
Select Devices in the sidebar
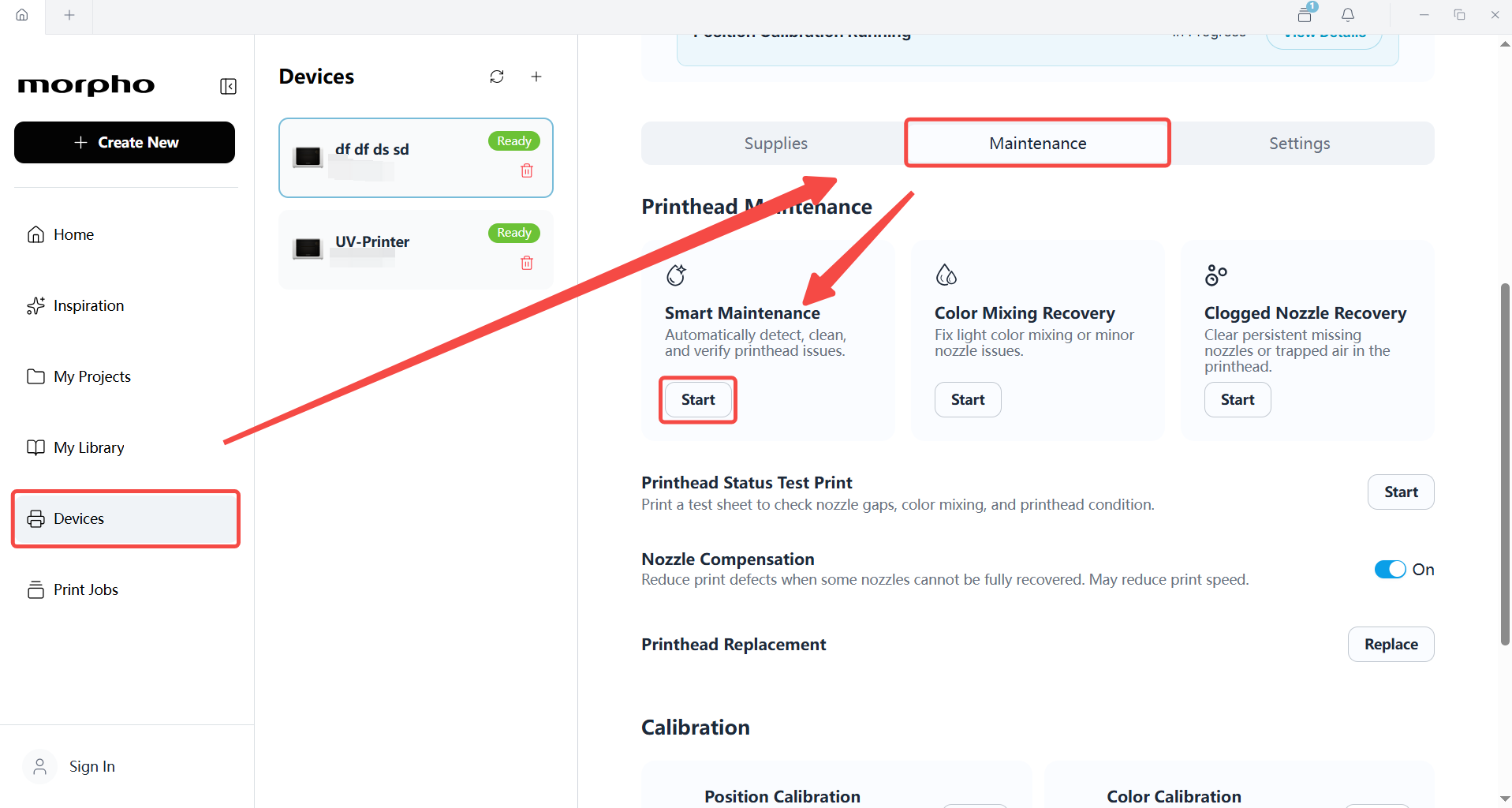coord(126,518)
